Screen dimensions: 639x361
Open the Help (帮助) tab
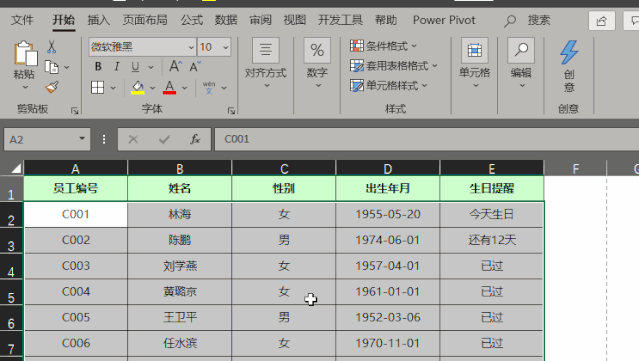pos(386,20)
